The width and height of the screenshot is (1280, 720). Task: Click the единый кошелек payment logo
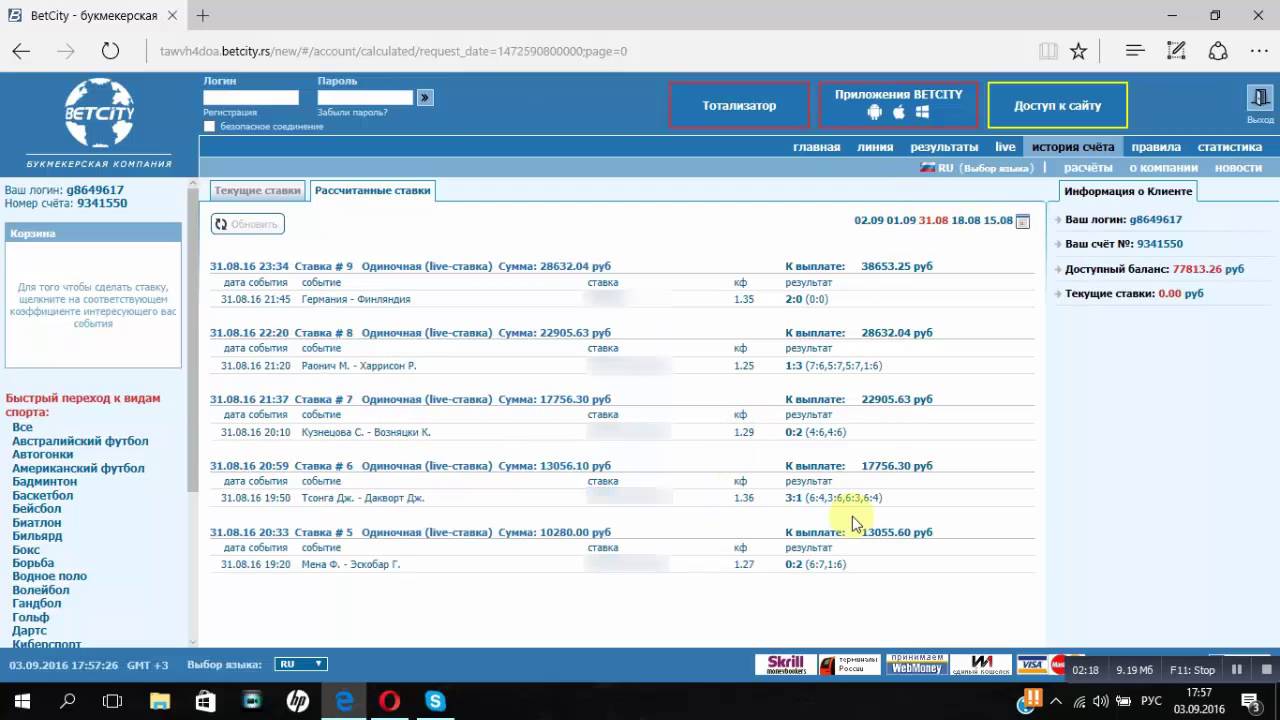point(981,664)
